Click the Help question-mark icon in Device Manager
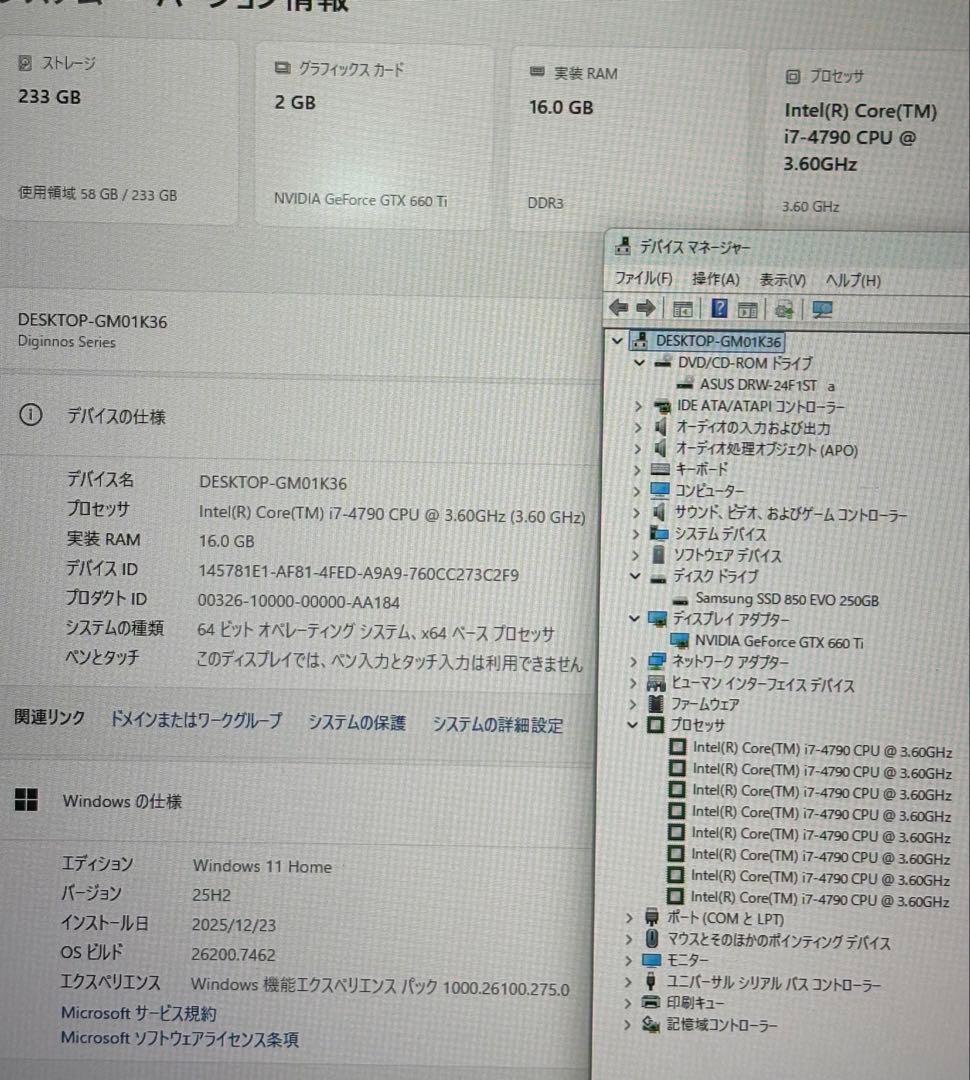970x1080 pixels. (x=718, y=309)
